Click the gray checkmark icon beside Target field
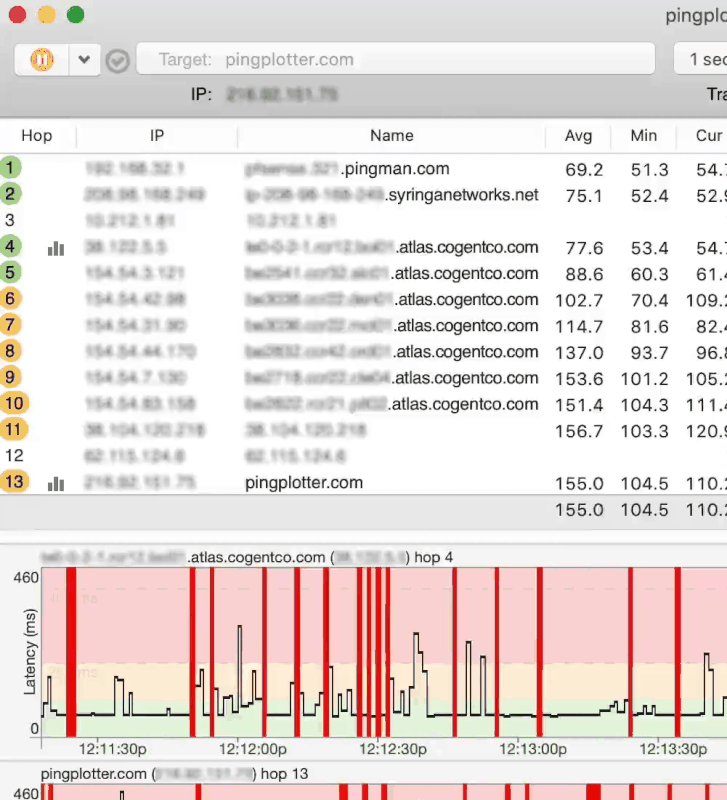 pyautogui.click(x=117, y=61)
